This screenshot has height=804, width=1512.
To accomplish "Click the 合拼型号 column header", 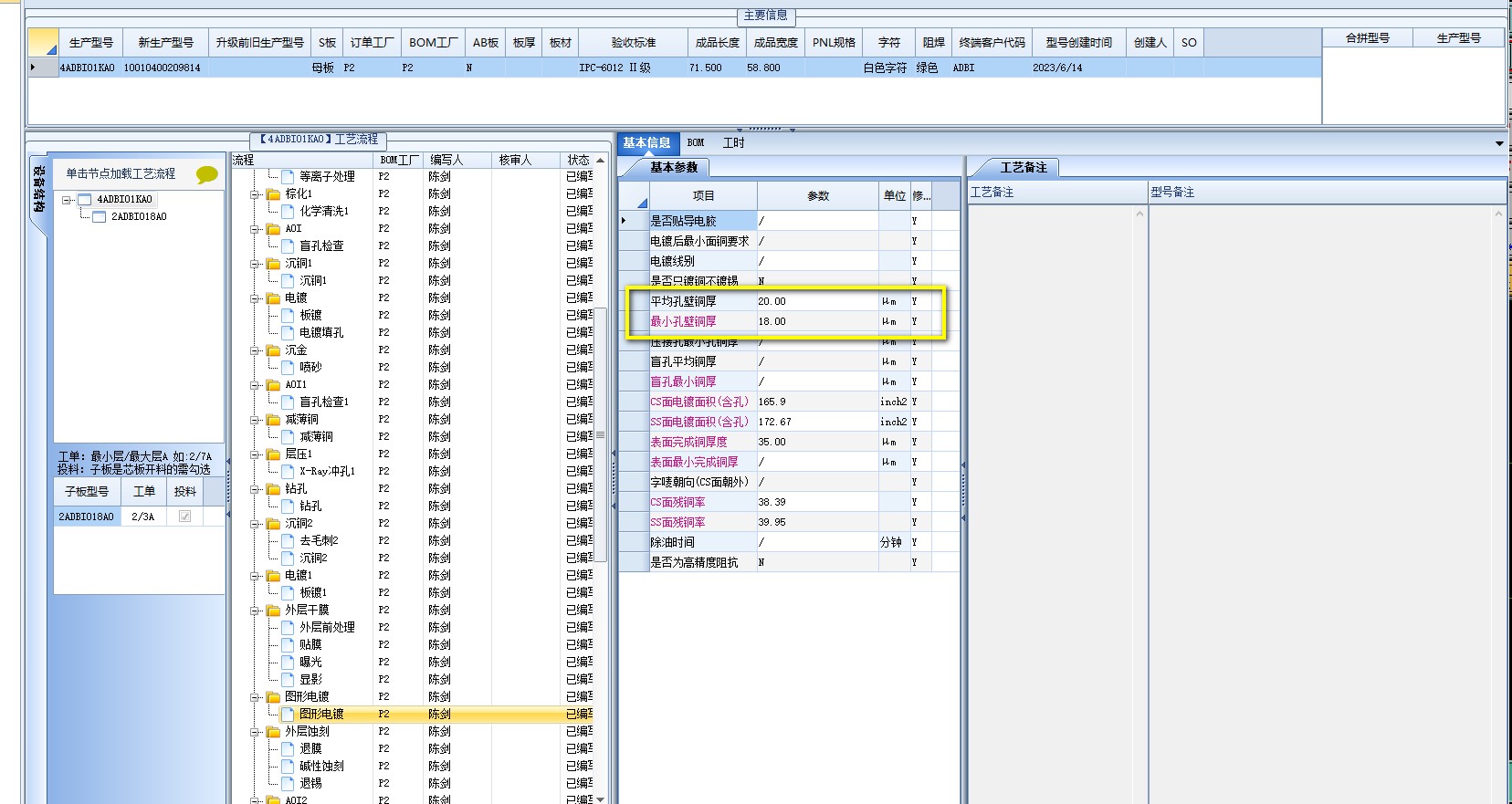I will (x=1368, y=38).
